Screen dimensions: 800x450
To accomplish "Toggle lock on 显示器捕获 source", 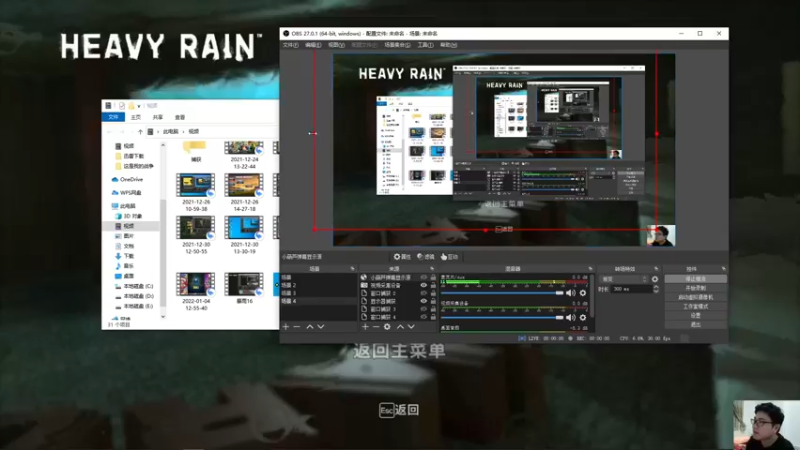I will [433, 301].
